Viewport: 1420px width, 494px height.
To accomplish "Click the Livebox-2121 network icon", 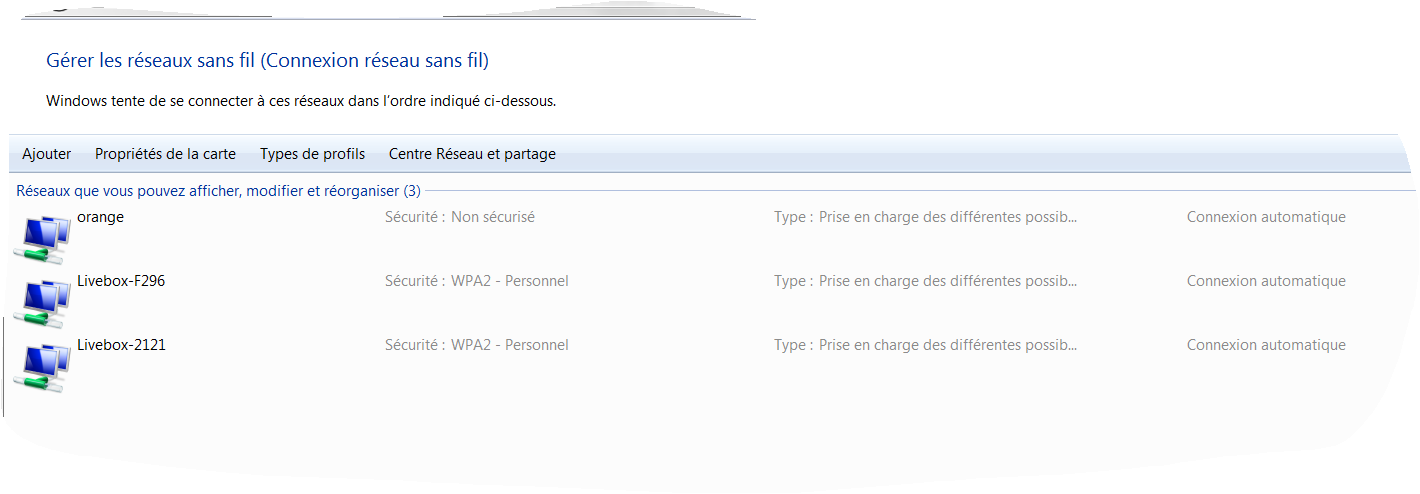I will tap(44, 367).
